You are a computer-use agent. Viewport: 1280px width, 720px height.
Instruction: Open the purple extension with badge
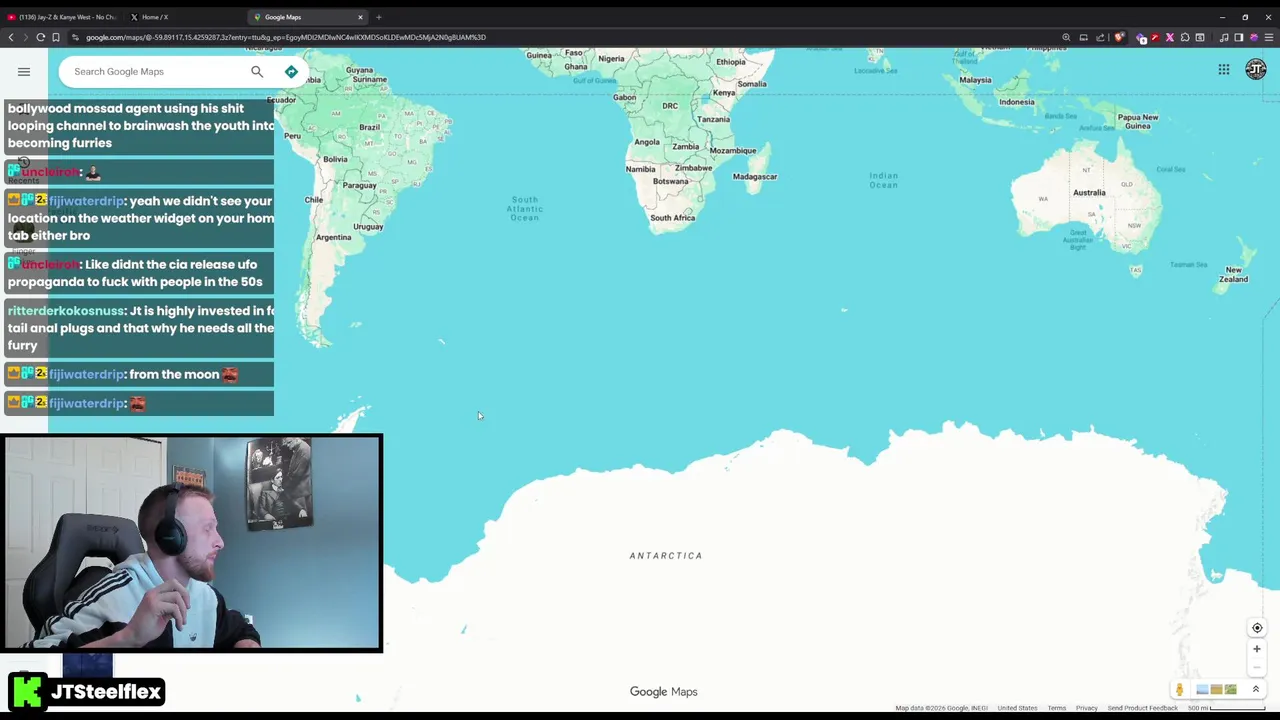(x=1141, y=38)
